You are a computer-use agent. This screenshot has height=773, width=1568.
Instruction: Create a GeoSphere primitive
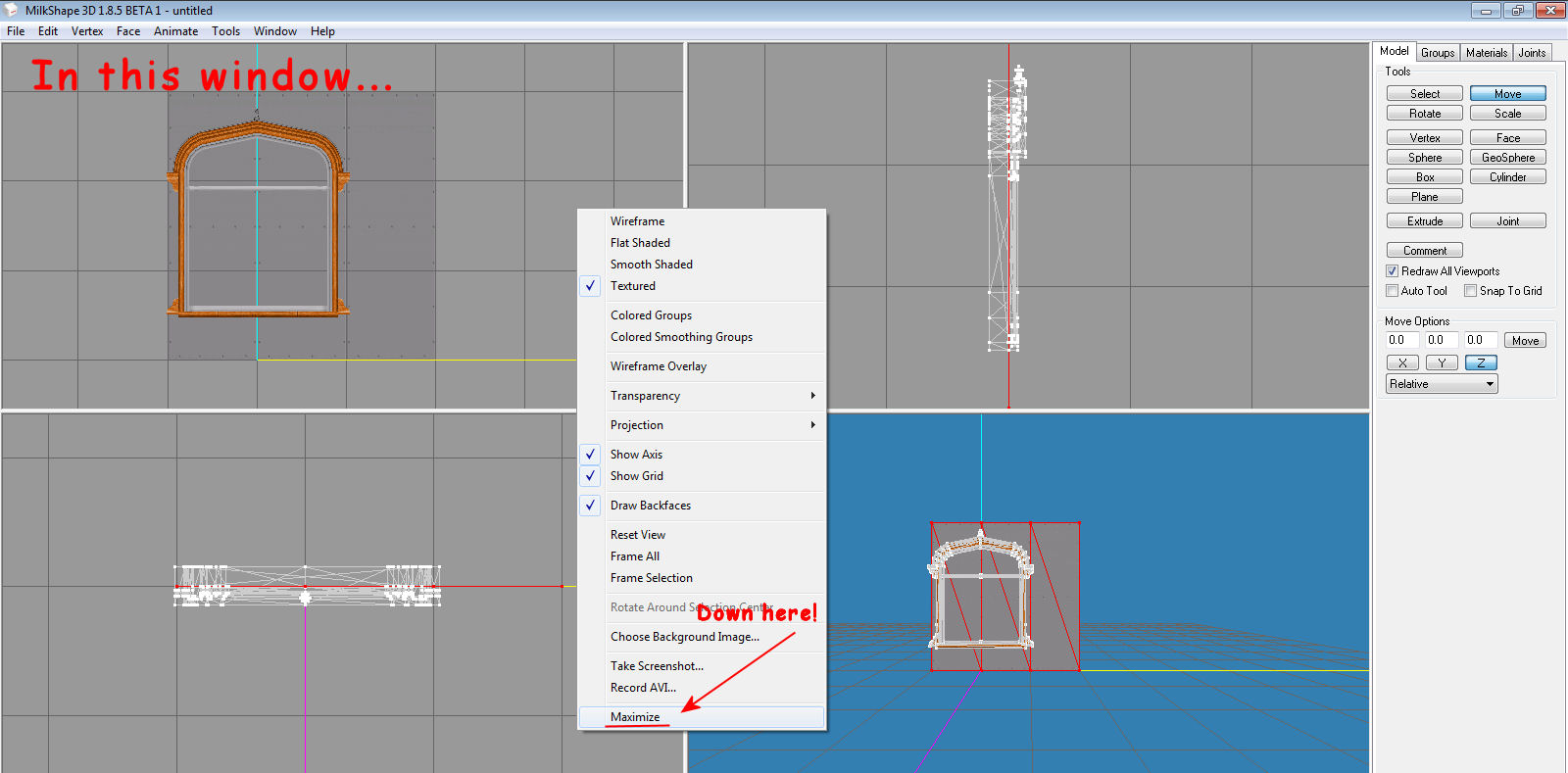click(1508, 158)
